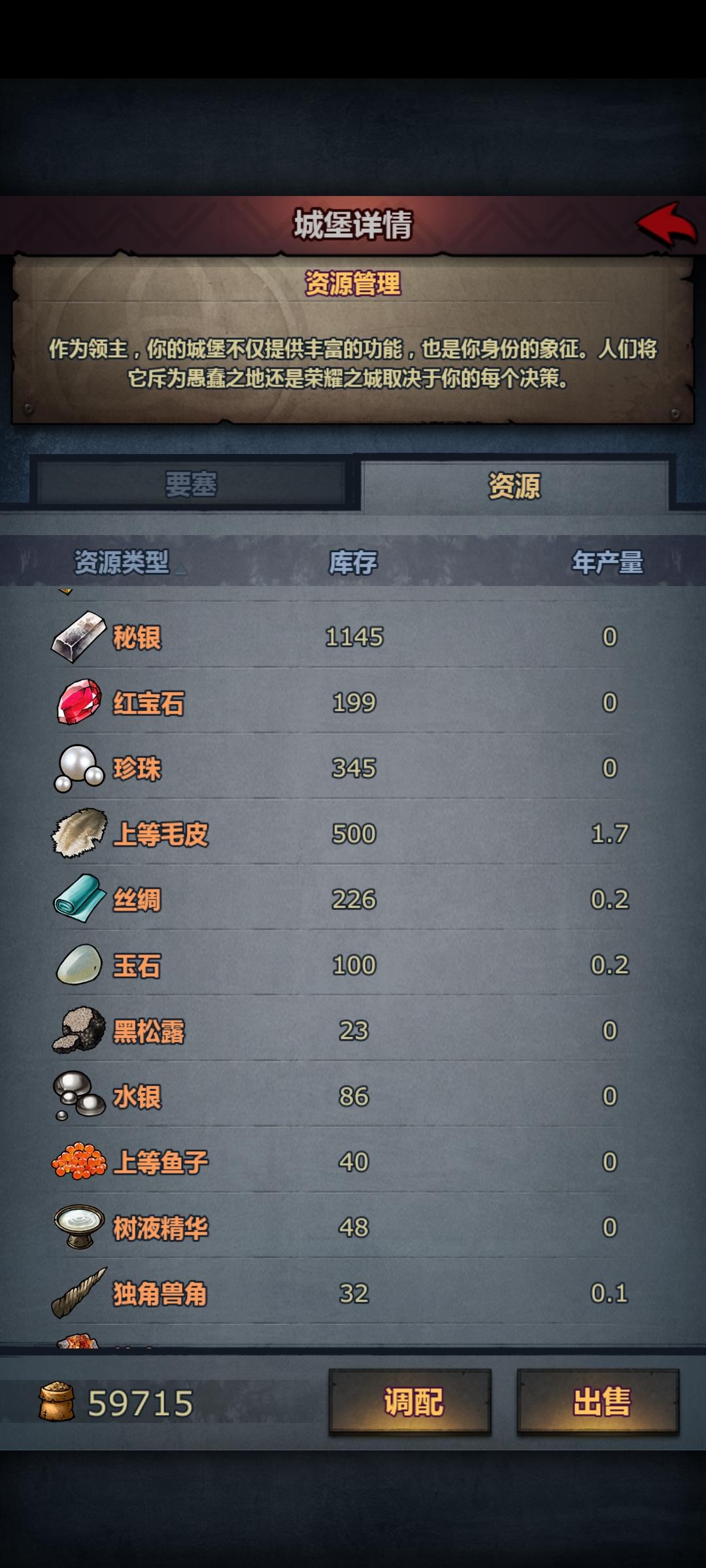The width and height of the screenshot is (706, 1568).
Task: Tap the red back arrow icon
Action: click(667, 225)
